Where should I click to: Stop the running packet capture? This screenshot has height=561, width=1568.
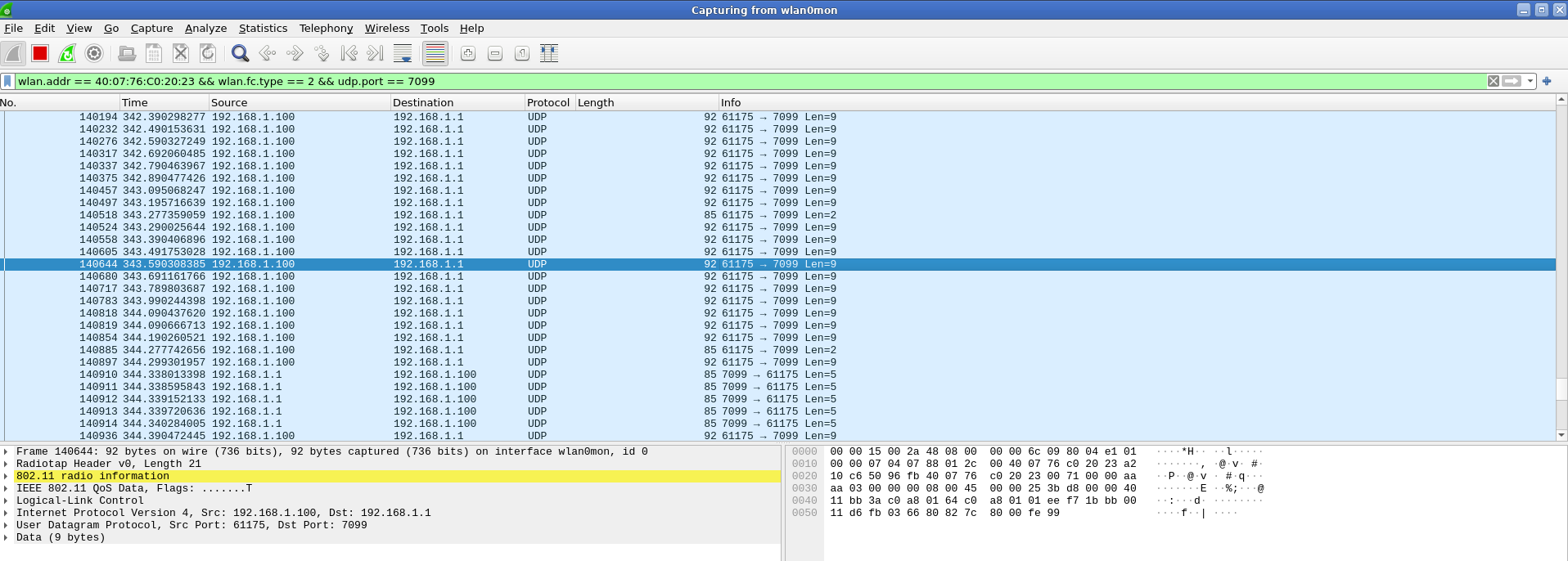(x=40, y=54)
